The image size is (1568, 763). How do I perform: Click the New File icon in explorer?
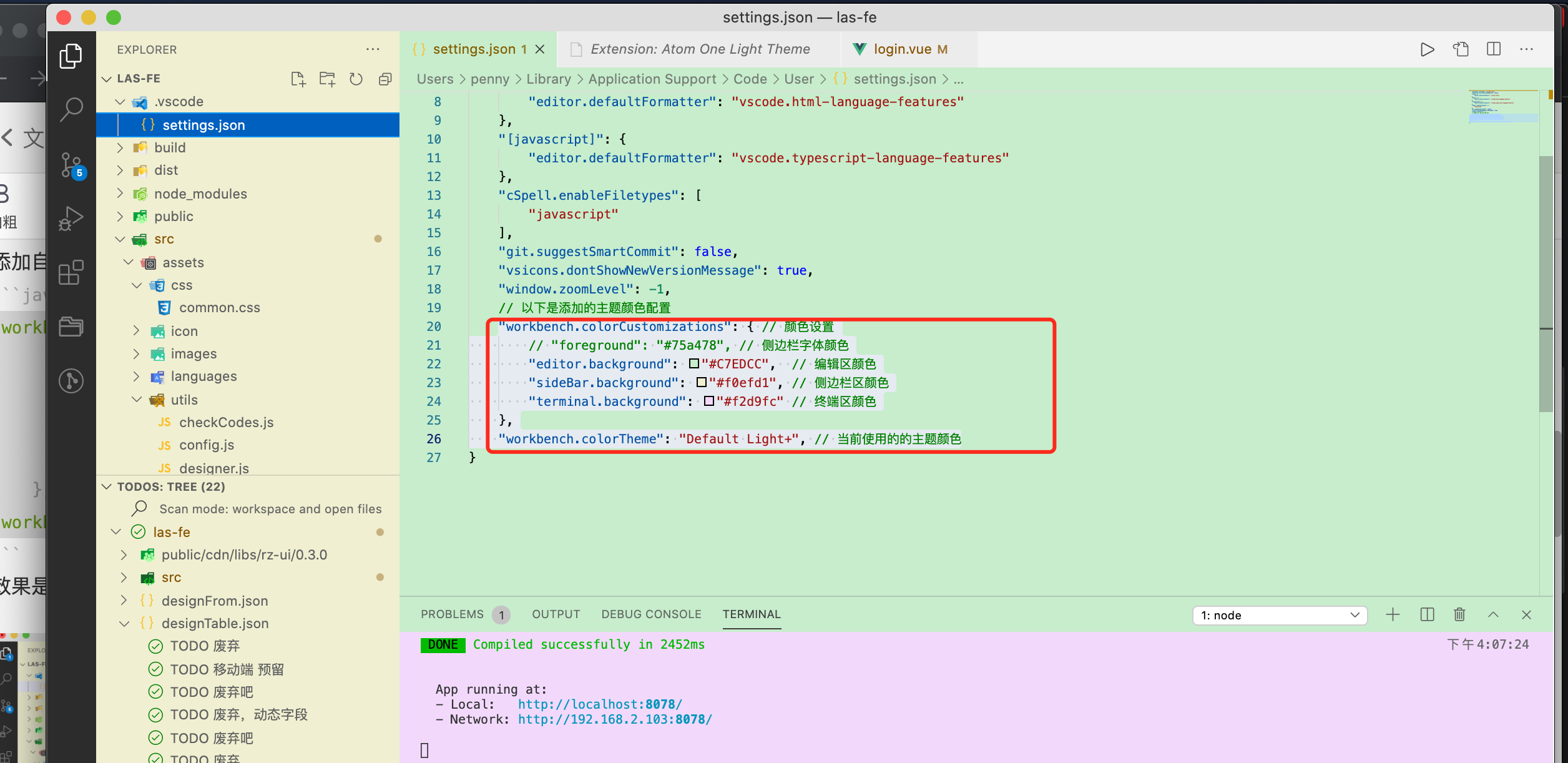pos(298,79)
